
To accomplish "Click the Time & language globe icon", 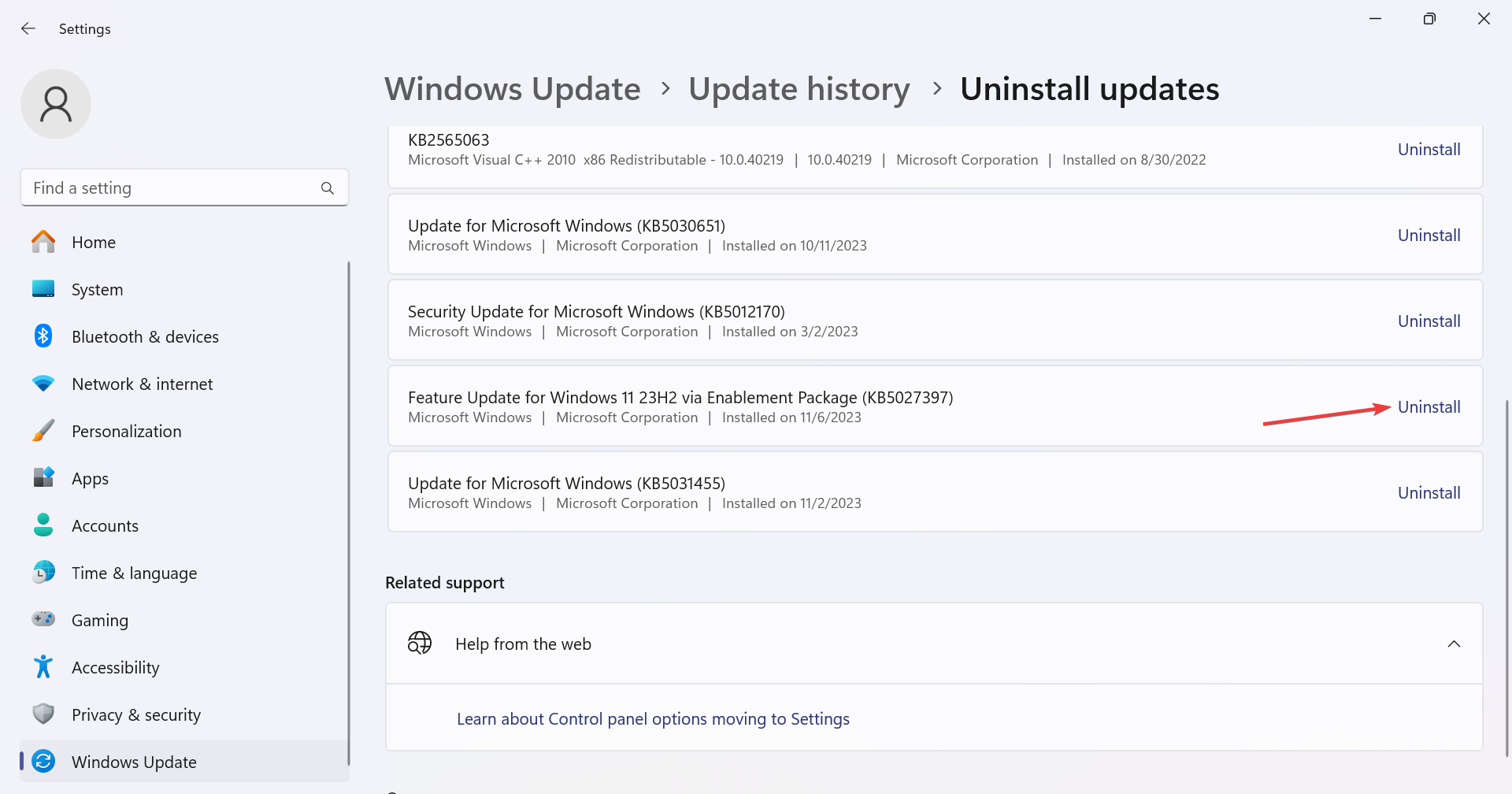I will pos(43,573).
